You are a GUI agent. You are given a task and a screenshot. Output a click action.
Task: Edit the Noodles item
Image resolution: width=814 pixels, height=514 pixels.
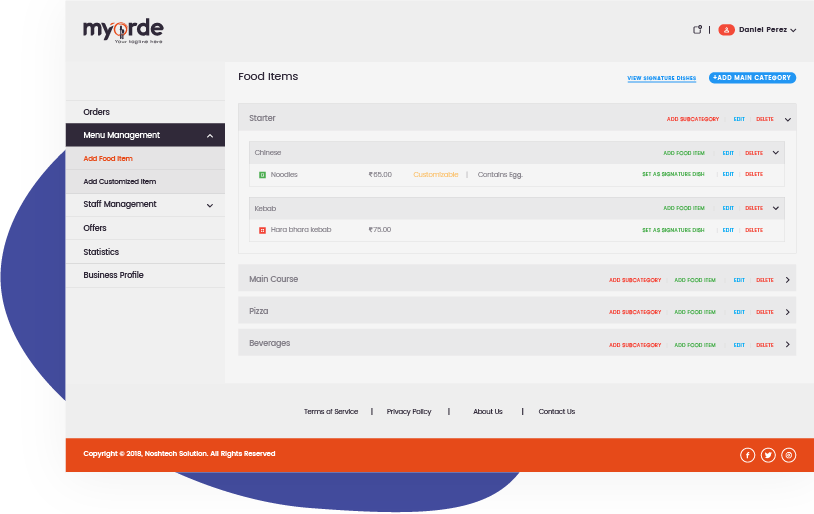tap(728, 174)
